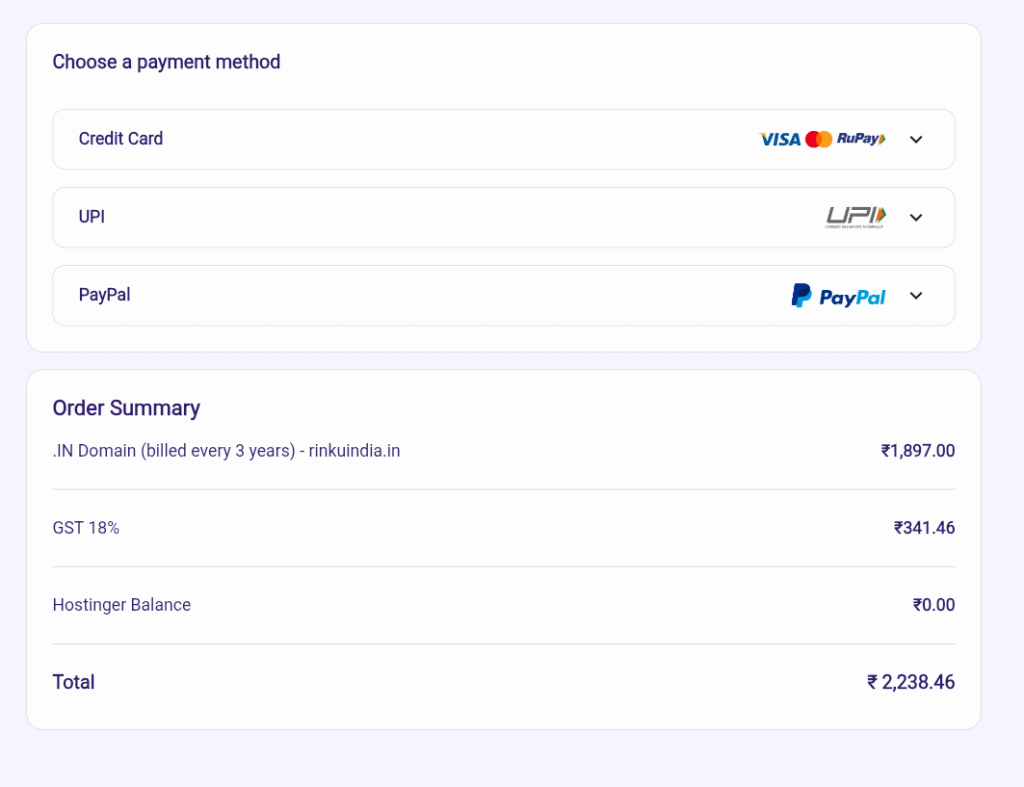Click the Hostinger Balance label
Viewport: 1024px width, 787px height.
point(122,605)
